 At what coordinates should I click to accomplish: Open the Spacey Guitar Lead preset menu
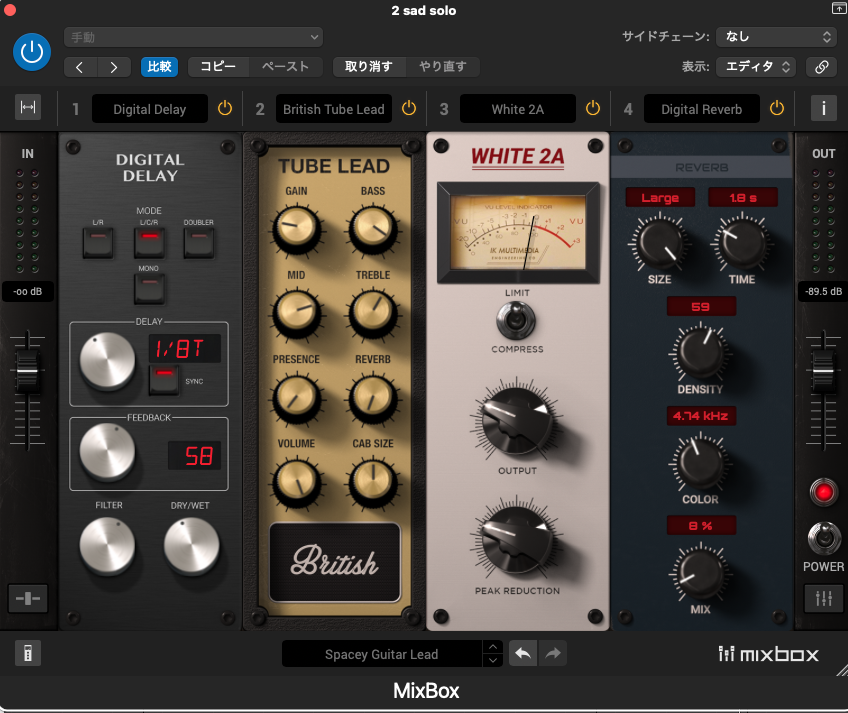tap(382, 655)
